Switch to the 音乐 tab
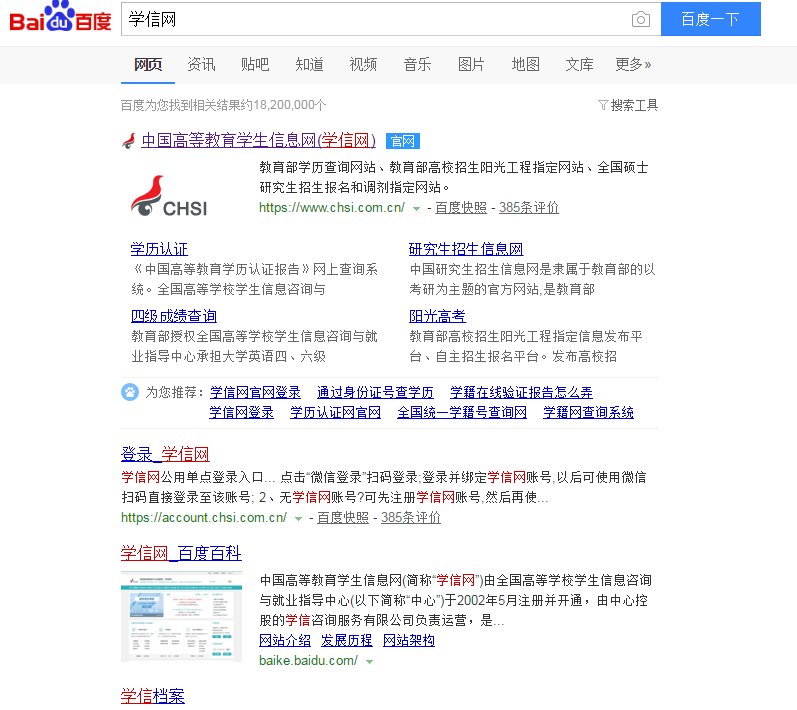This screenshot has width=797, height=710. point(417,65)
